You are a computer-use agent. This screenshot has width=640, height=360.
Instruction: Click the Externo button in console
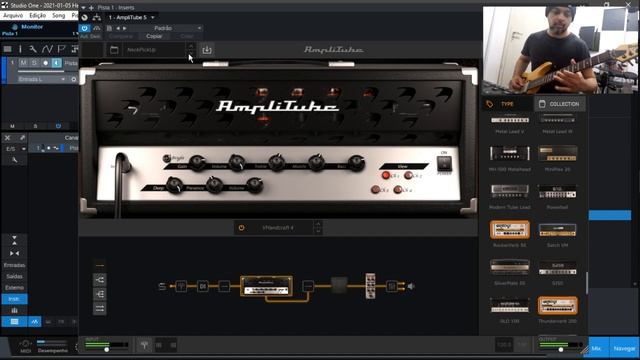tap(14, 288)
